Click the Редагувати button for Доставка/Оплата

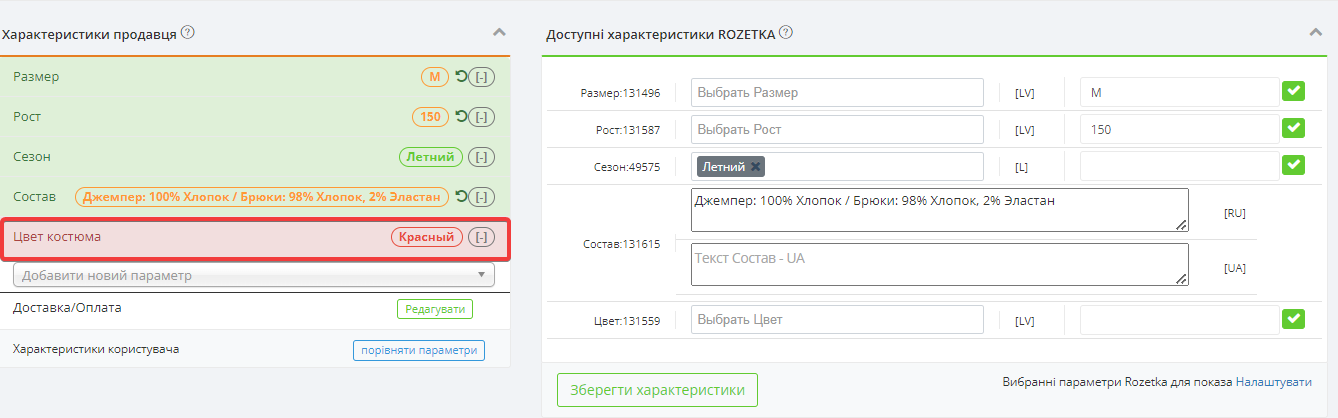435,309
